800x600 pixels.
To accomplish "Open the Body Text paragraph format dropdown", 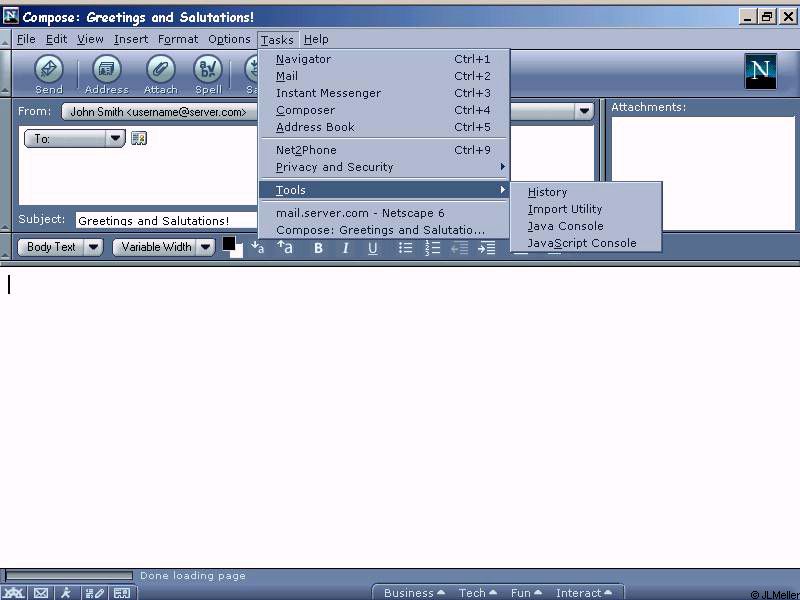I will click(61, 247).
